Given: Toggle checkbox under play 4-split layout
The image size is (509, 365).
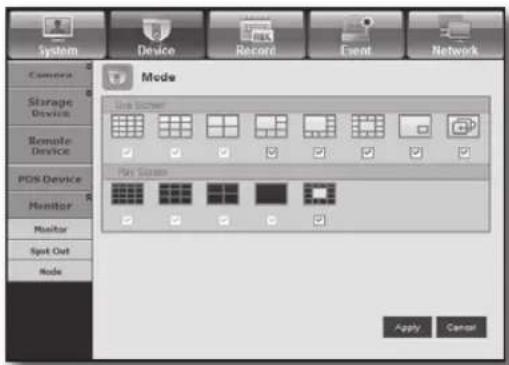Looking at the screenshot, I should pos(223,220).
